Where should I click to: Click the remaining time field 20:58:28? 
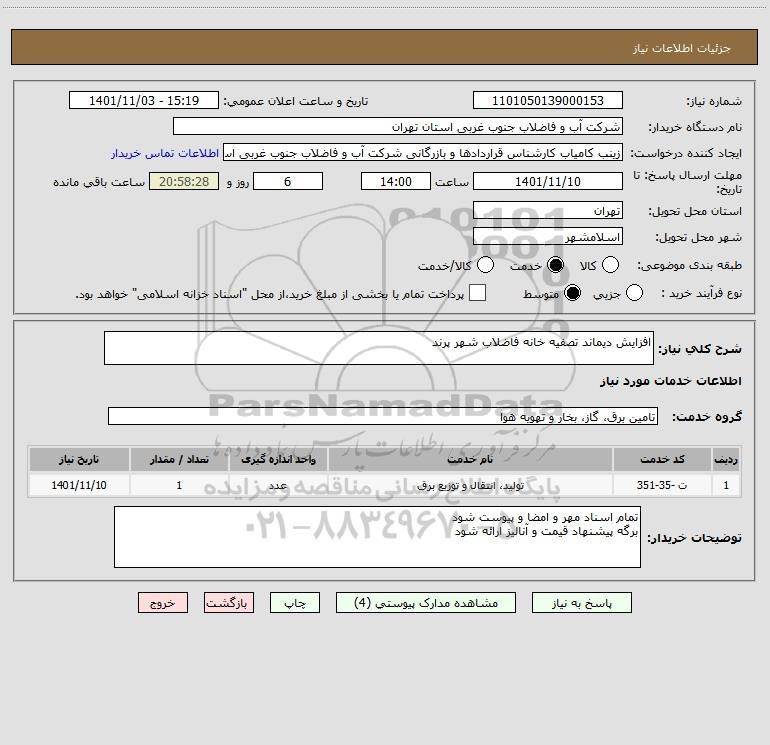(x=184, y=181)
